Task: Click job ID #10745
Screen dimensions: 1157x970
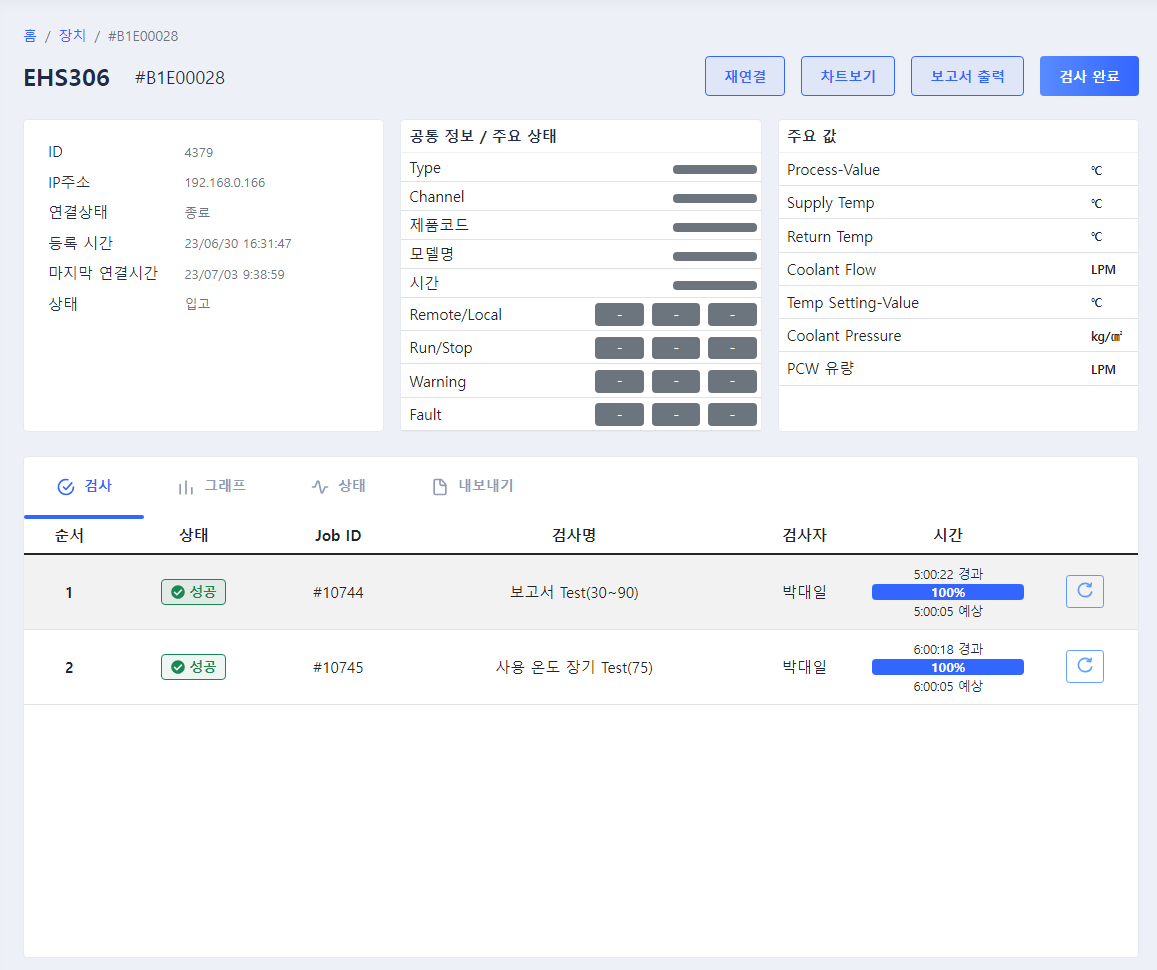Action: (x=338, y=668)
